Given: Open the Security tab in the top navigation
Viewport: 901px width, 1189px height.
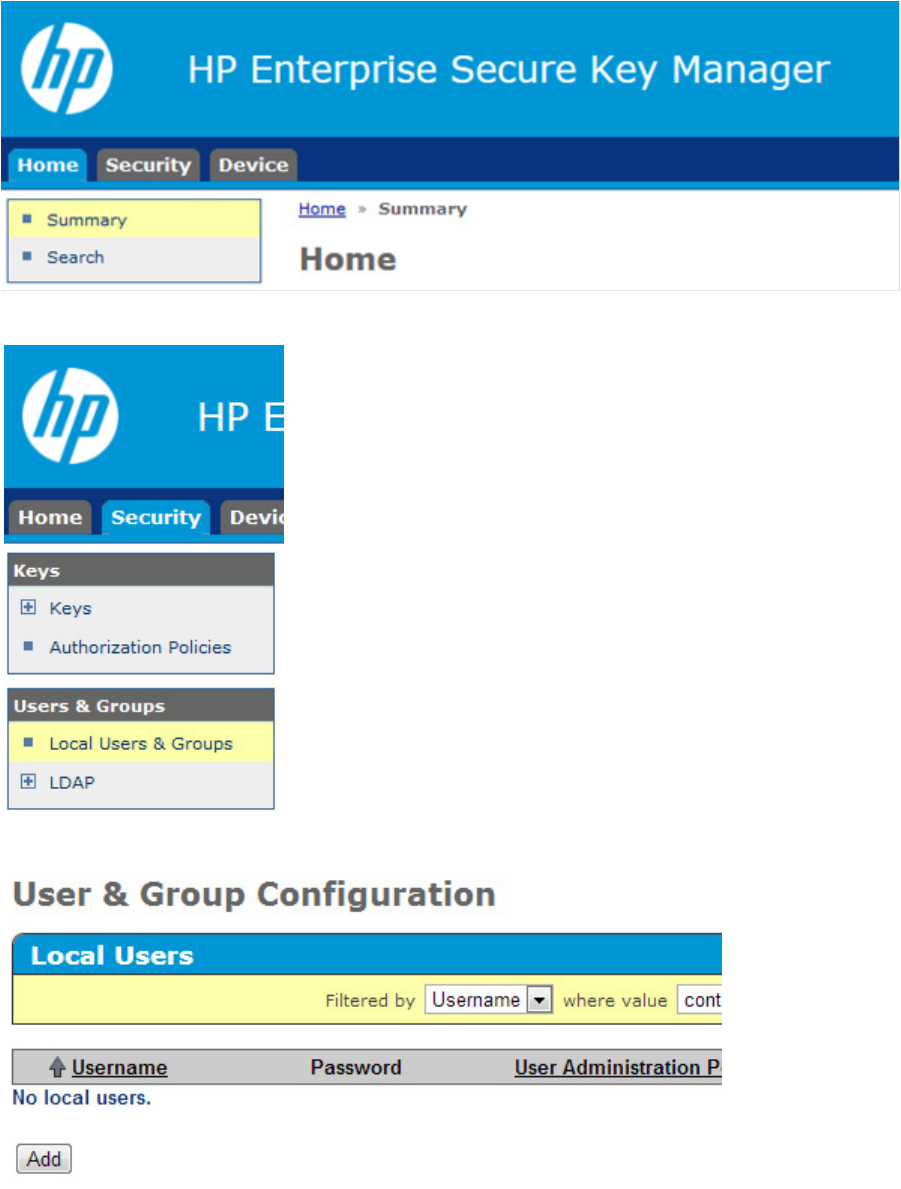Looking at the screenshot, I should [x=148, y=165].
